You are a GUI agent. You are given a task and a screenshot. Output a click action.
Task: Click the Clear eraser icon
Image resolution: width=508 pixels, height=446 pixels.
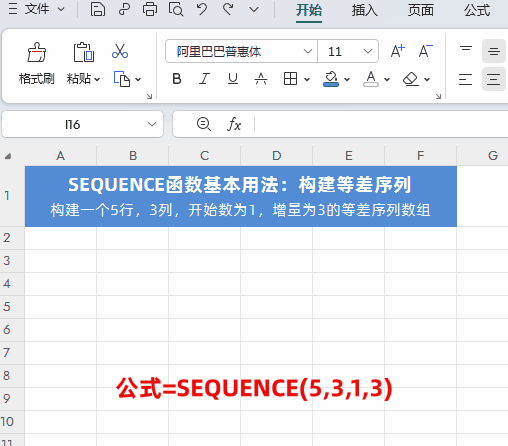coord(411,79)
